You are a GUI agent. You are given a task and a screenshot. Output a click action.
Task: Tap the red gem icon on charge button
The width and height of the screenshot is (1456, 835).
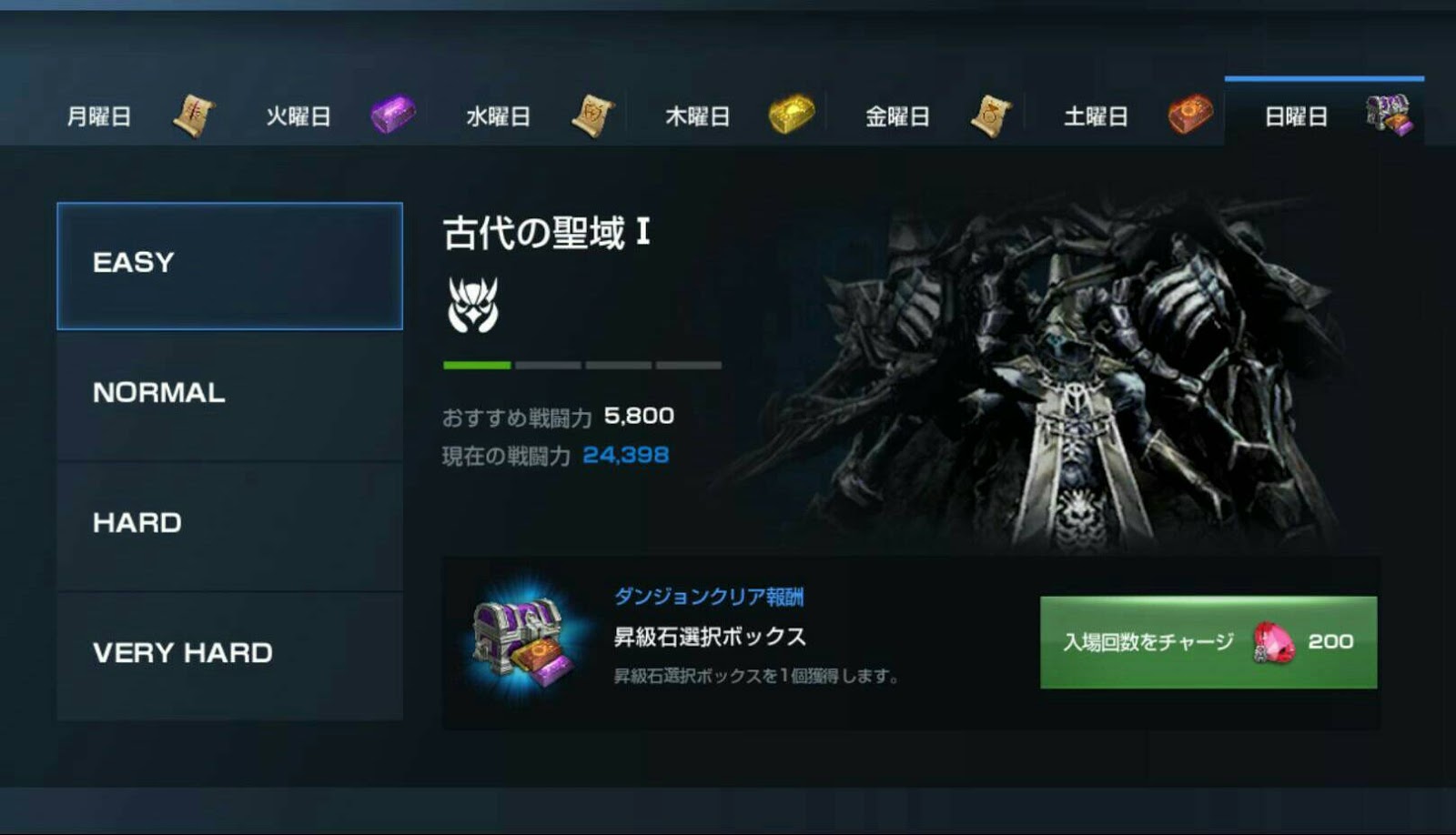[1273, 643]
